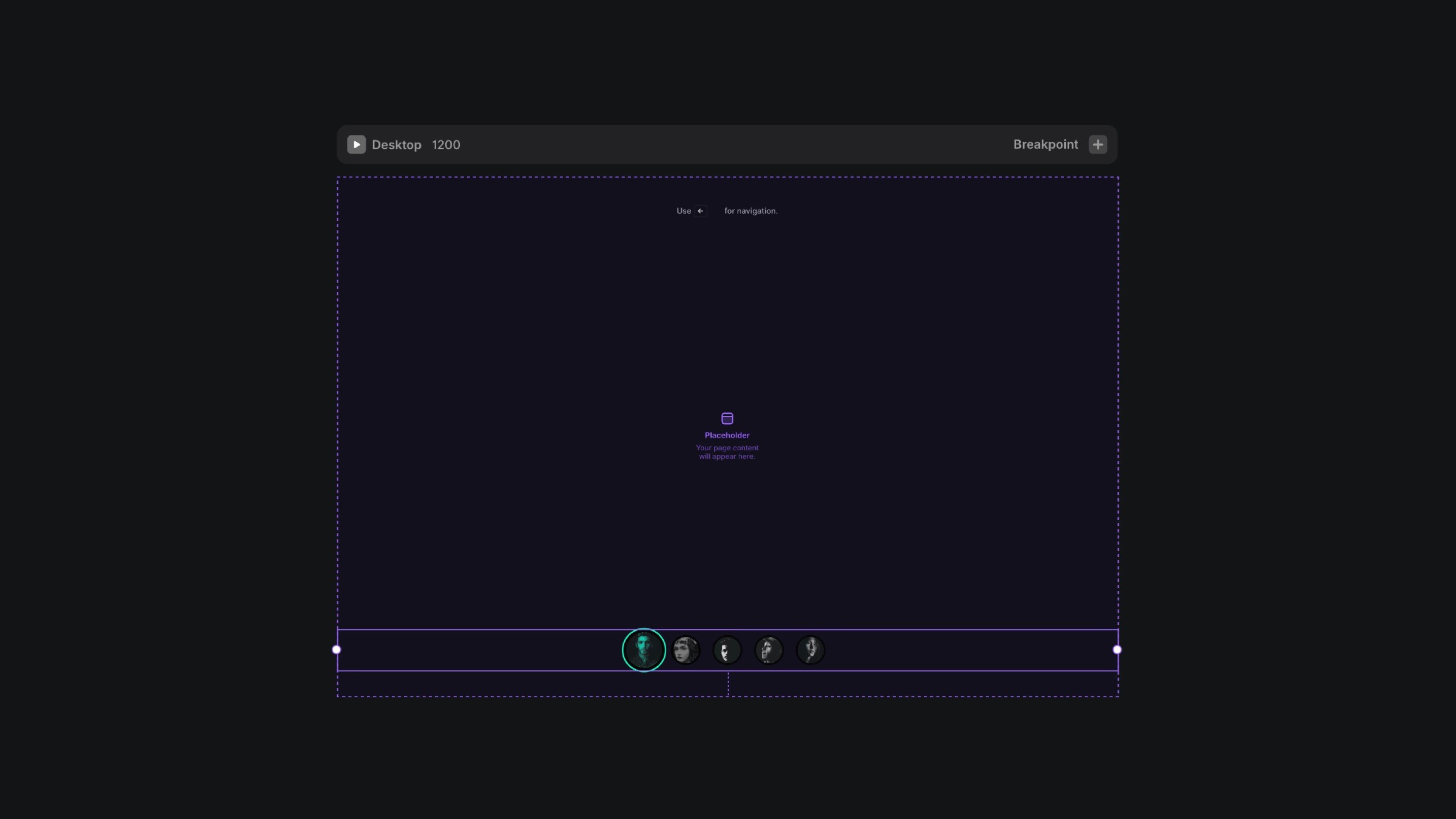Click the play preview icon next to Desktop

pyautogui.click(x=357, y=144)
